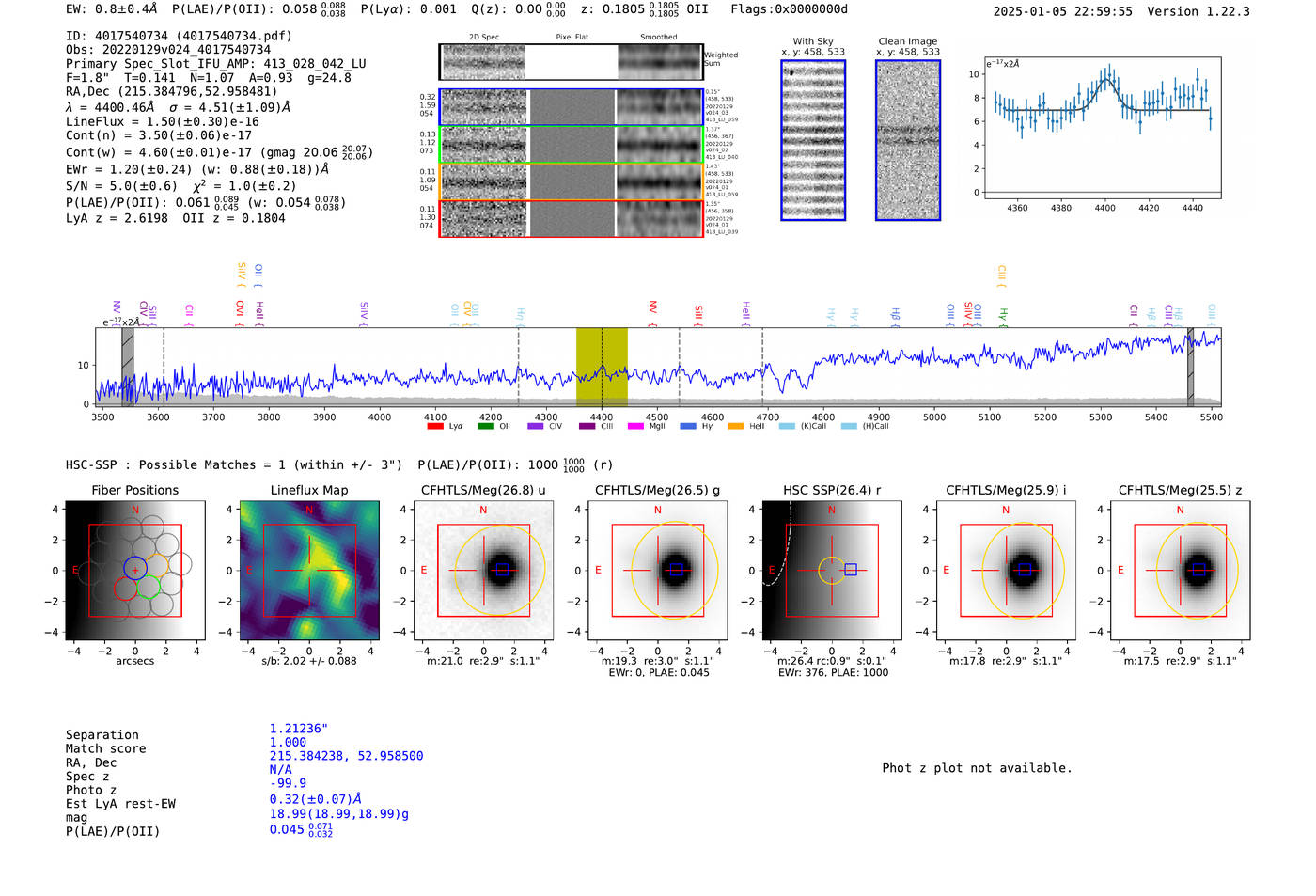Click the red Lyα legend swatch
Screen dimensions: 1316x896
click(435, 427)
